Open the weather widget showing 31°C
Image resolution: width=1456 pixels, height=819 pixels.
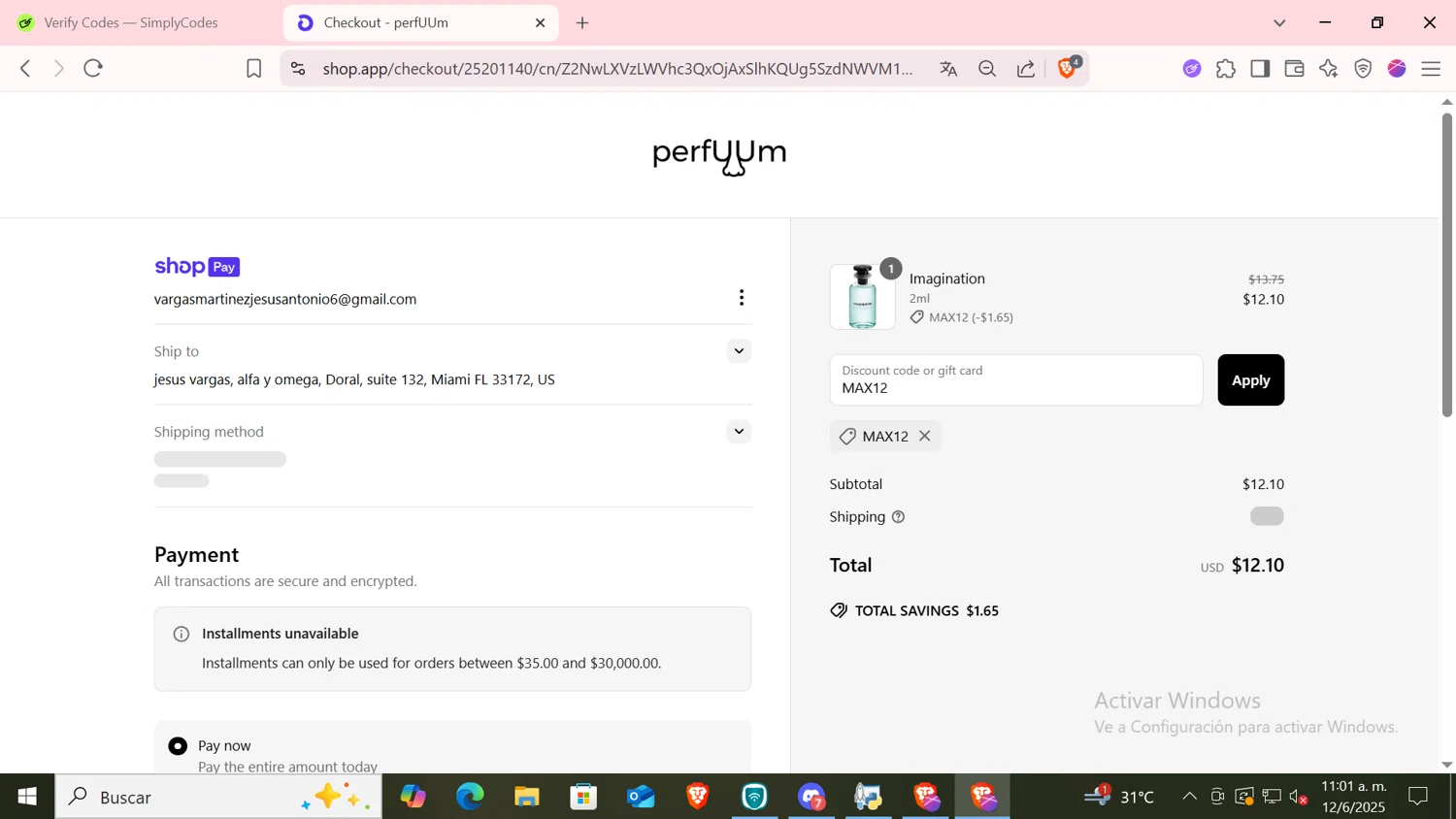coord(1119,797)
